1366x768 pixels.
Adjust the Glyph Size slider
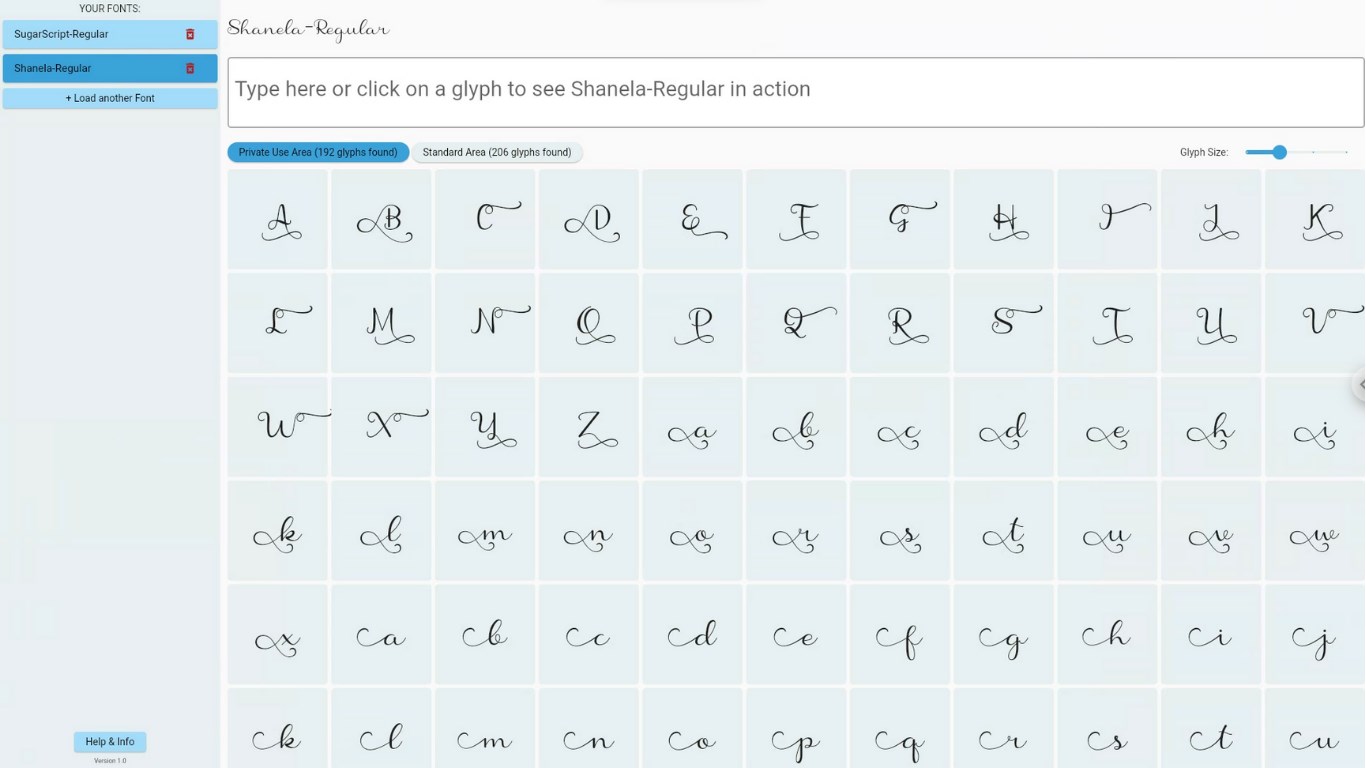point(1279,152)
